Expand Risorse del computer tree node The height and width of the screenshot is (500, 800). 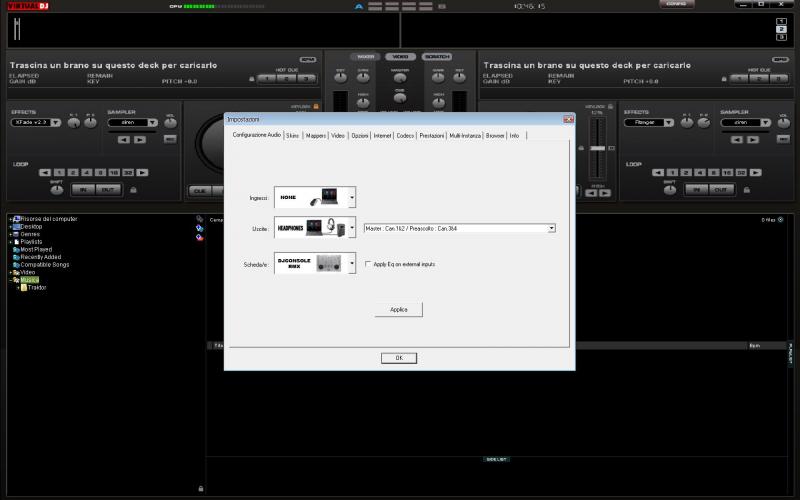coord(10,219)
